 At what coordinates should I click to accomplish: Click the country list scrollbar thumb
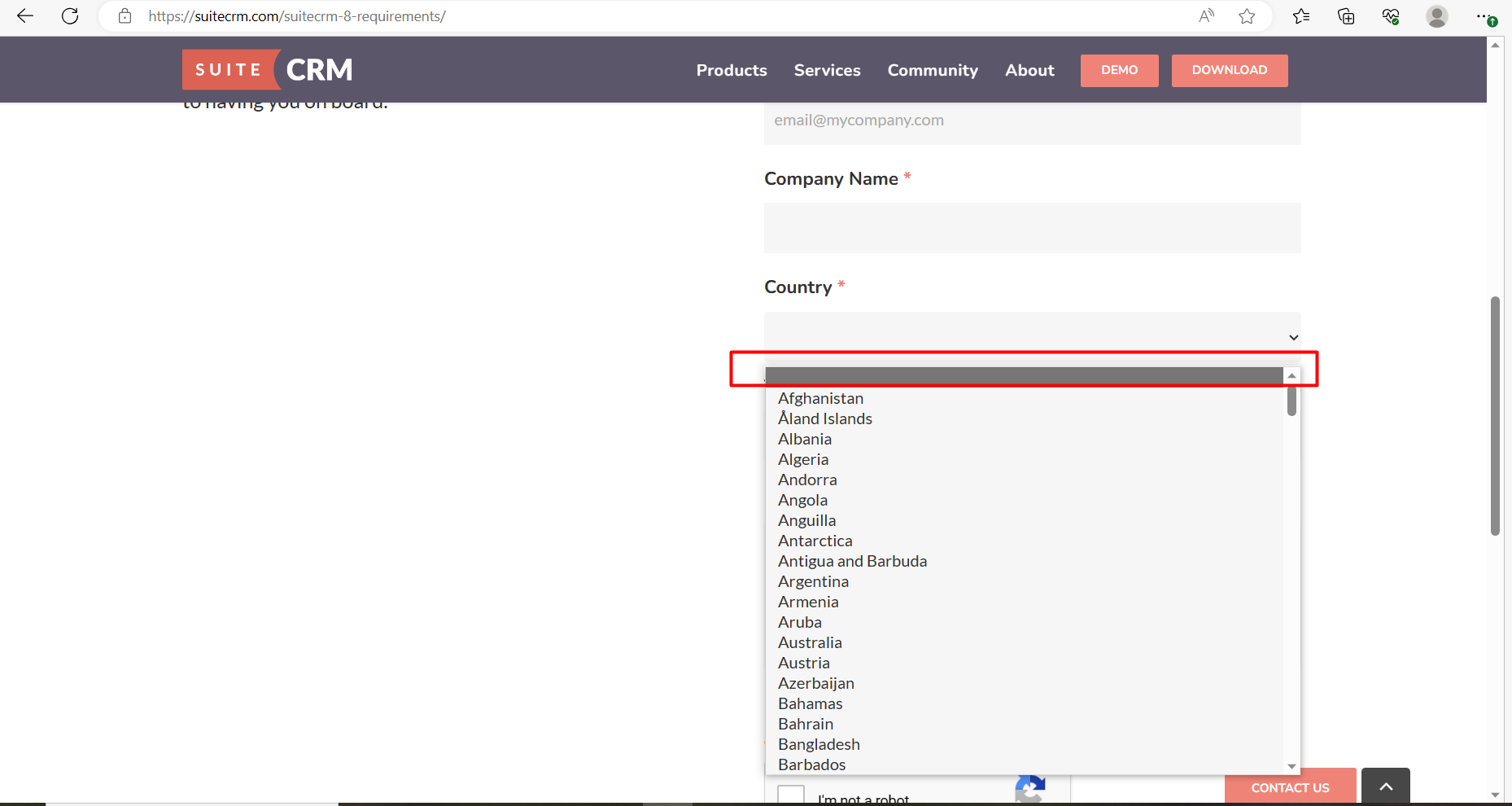point(1291,401)
